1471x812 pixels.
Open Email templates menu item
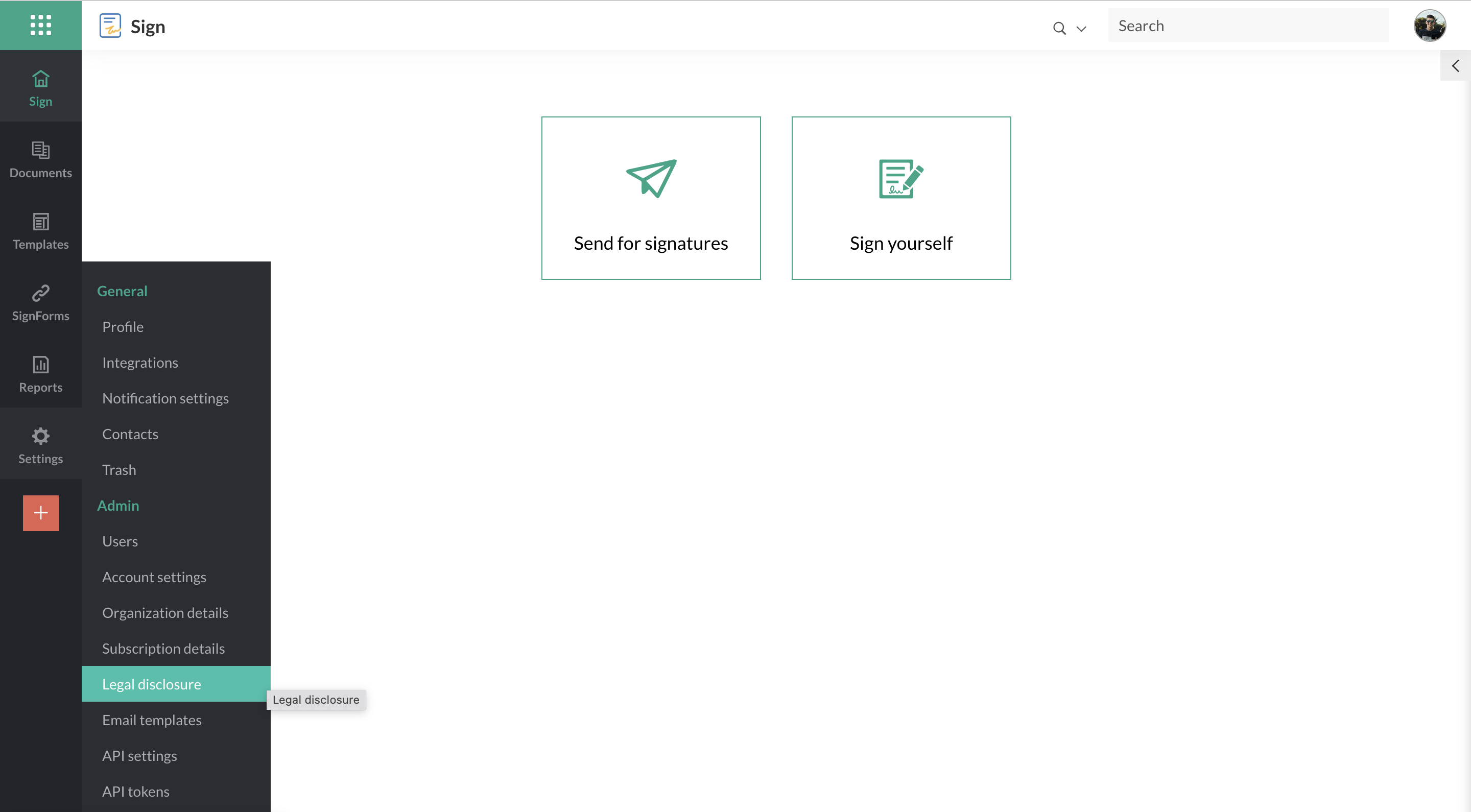(151, 720)
